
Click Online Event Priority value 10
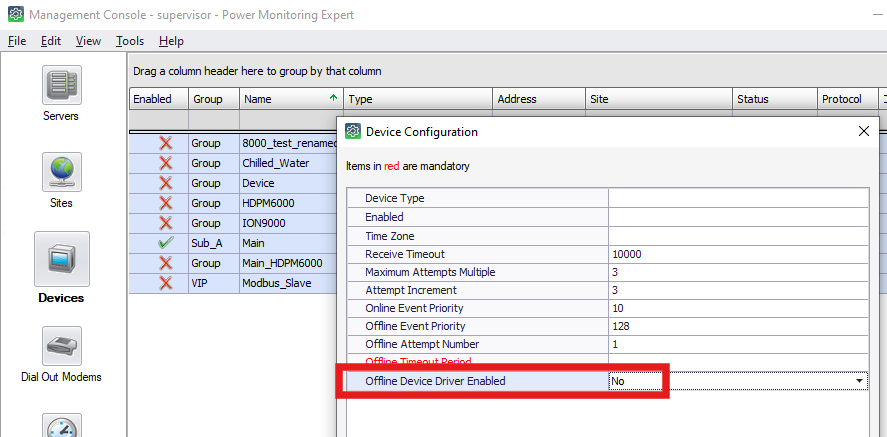738,308
